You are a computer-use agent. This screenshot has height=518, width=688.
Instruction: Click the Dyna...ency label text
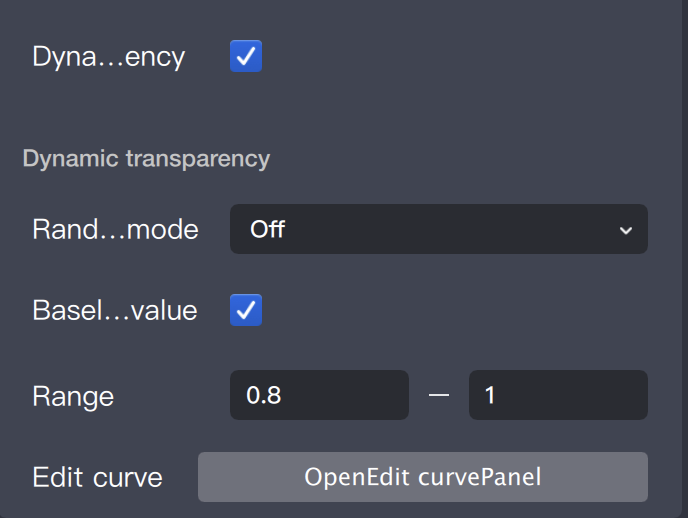[109, 57]
